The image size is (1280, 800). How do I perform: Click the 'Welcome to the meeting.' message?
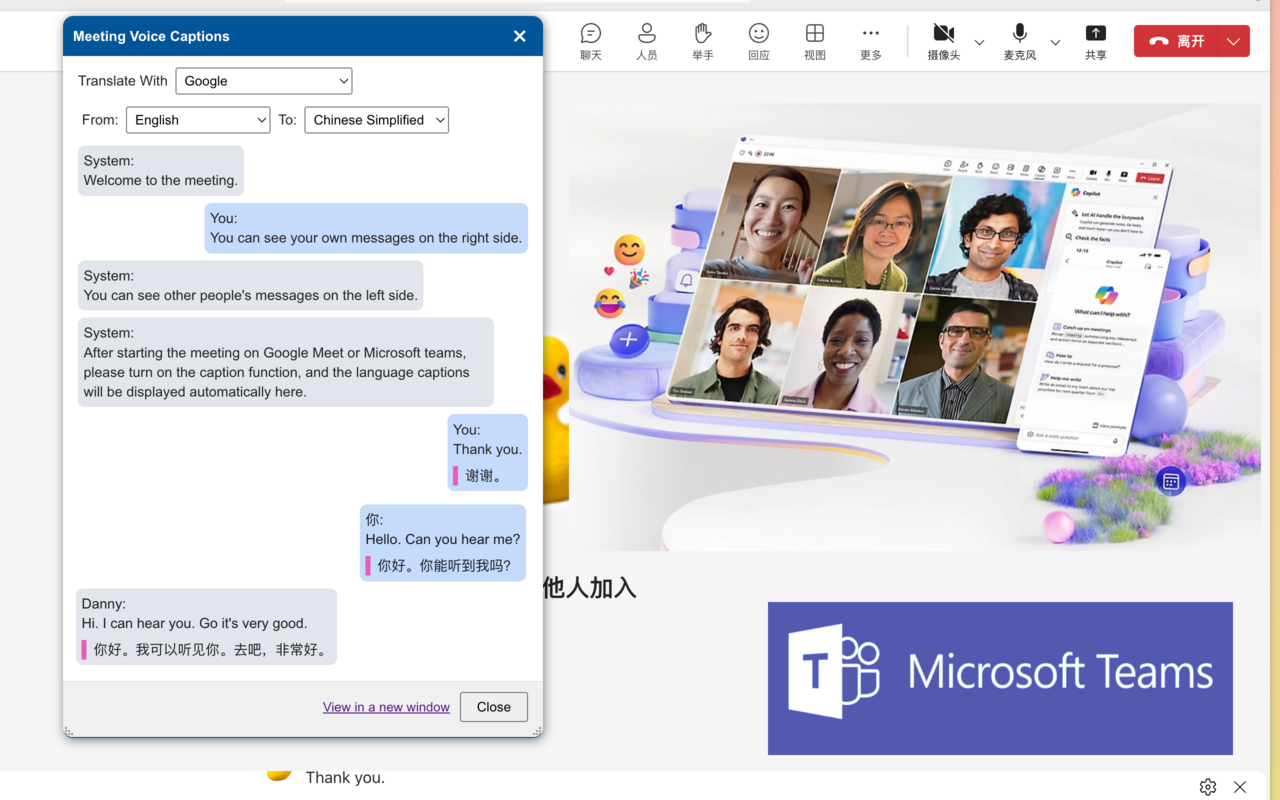coord(161,171)
